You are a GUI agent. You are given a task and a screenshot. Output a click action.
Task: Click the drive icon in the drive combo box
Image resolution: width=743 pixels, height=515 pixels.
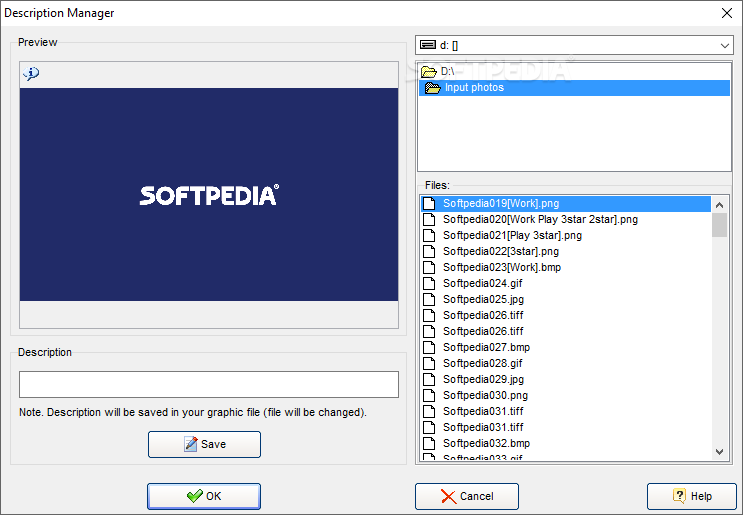coord(428,45)
